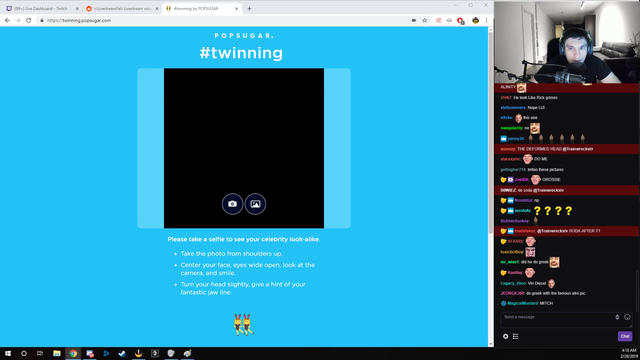Open the Paint palette app on taskbar

click(187, 353)
